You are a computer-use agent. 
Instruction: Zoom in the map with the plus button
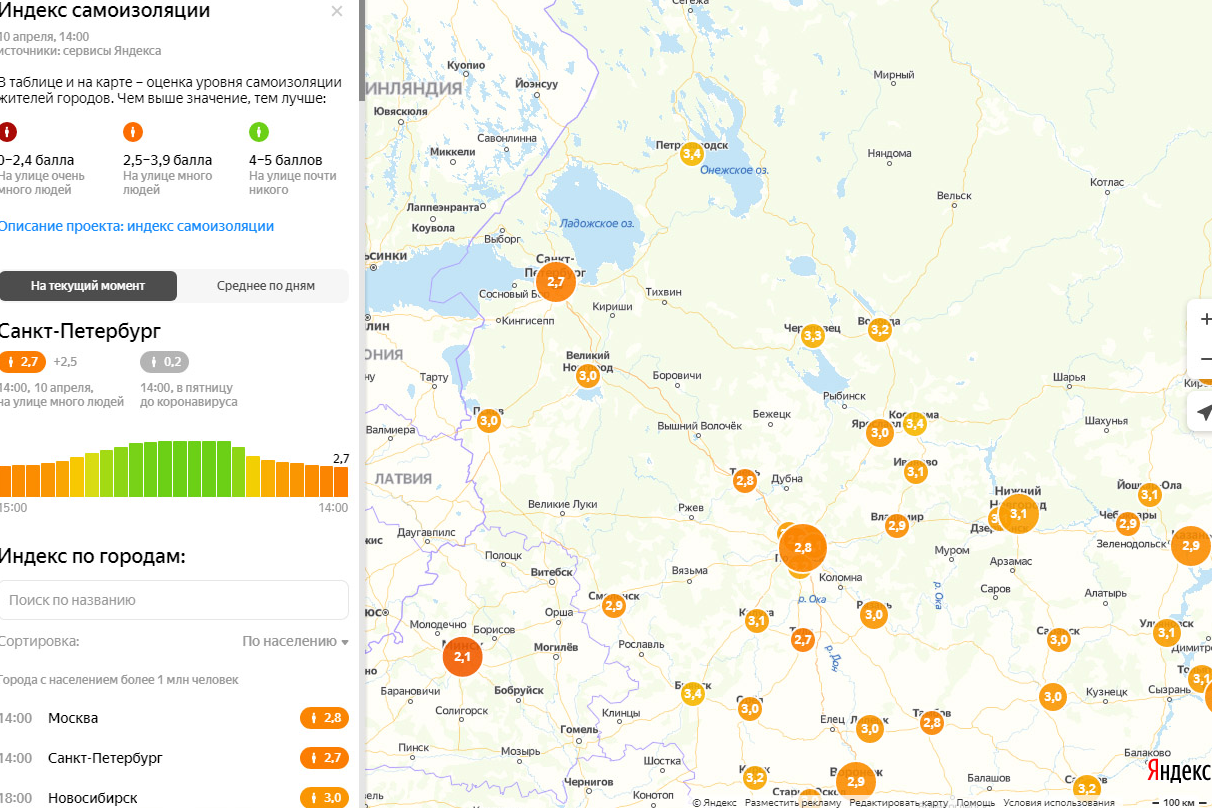click(1204, 320)
